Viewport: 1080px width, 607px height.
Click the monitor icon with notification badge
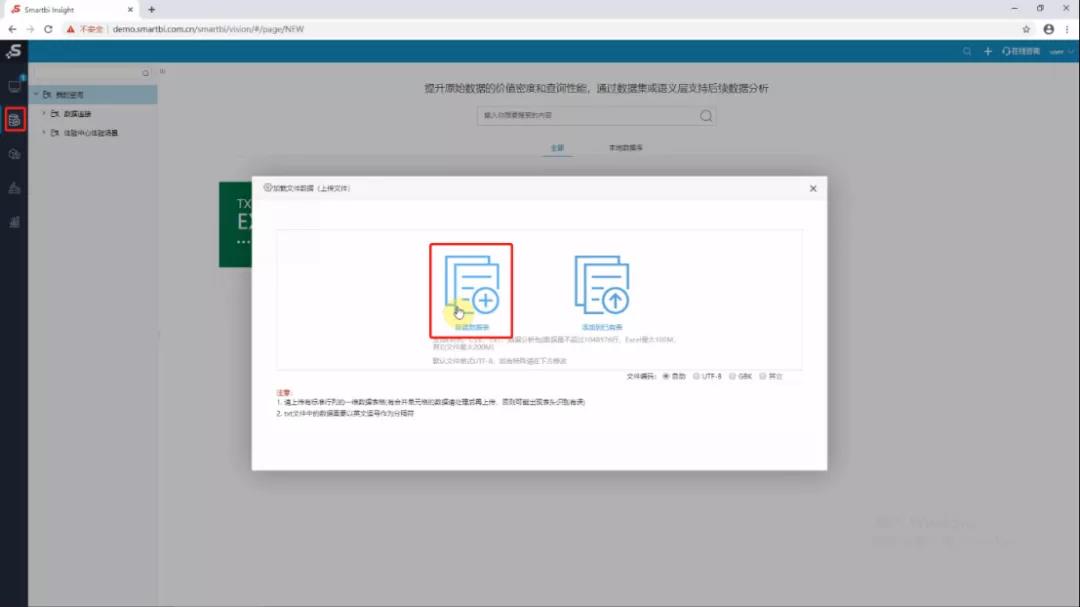[14, 85]
